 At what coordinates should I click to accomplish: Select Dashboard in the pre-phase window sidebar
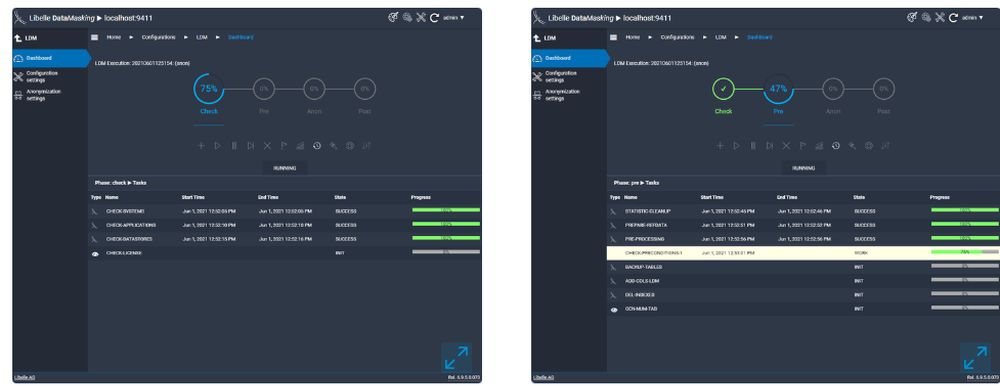tap(570, 58)
